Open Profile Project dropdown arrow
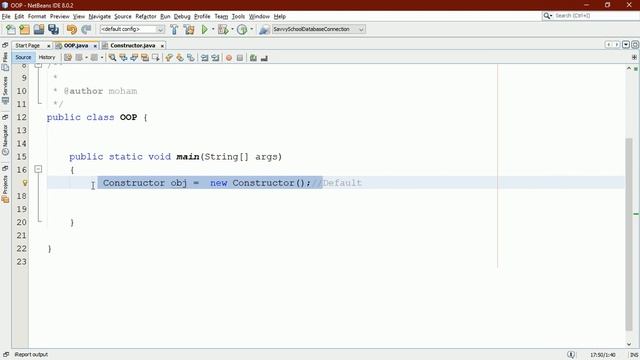 [x=251, y=29]
